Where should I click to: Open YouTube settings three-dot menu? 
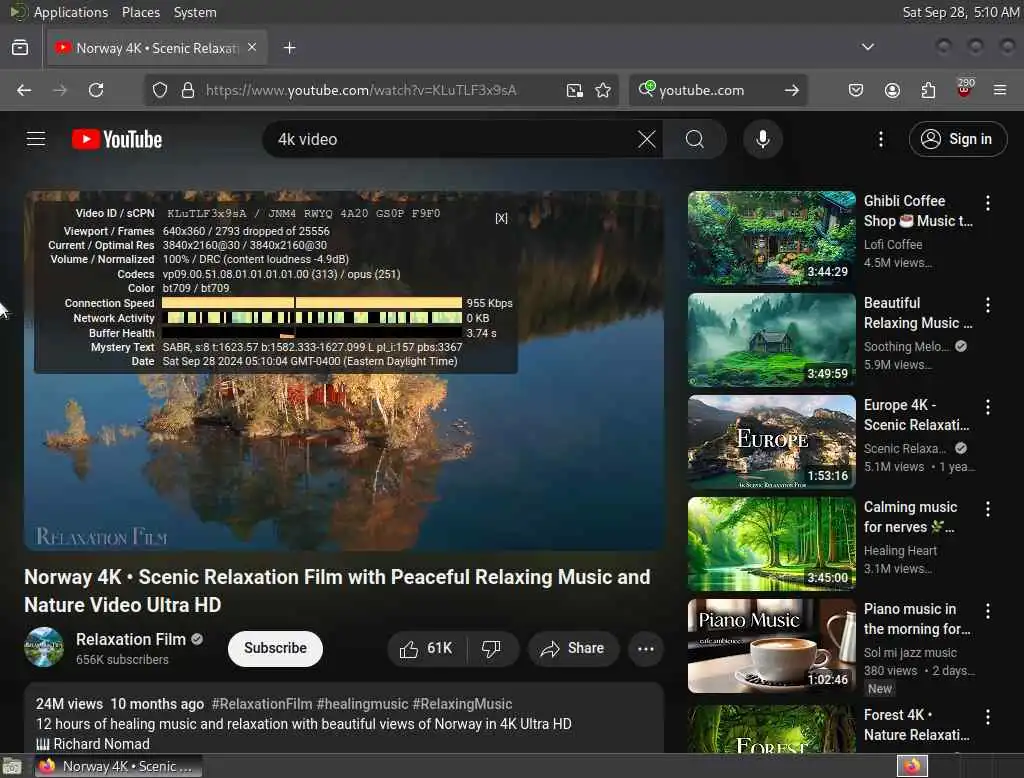[x=880, y=139]
